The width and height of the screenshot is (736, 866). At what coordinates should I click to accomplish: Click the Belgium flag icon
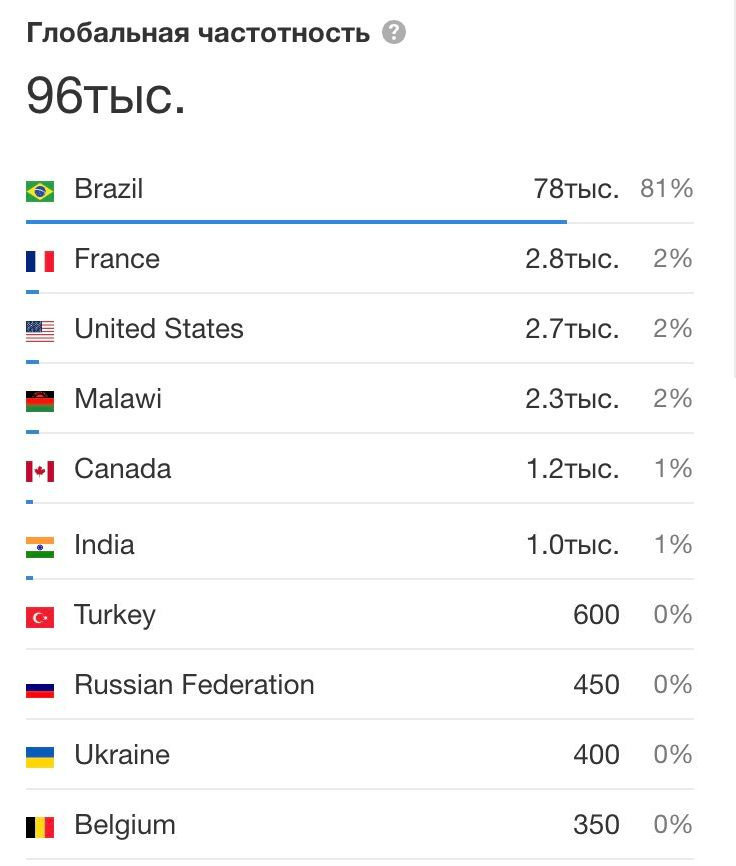coord(40,827)
